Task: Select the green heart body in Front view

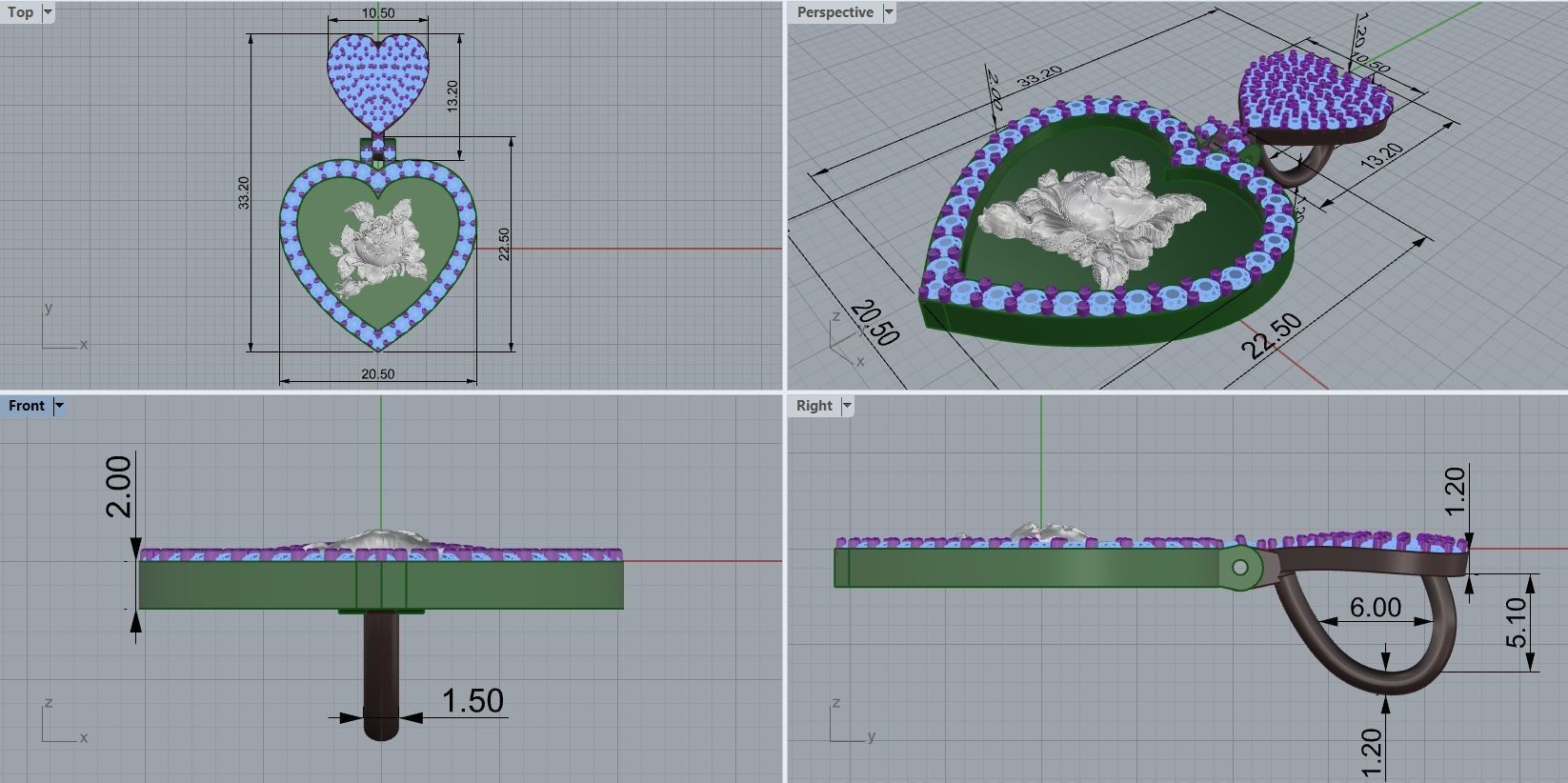Action: [x=380, y=583]
